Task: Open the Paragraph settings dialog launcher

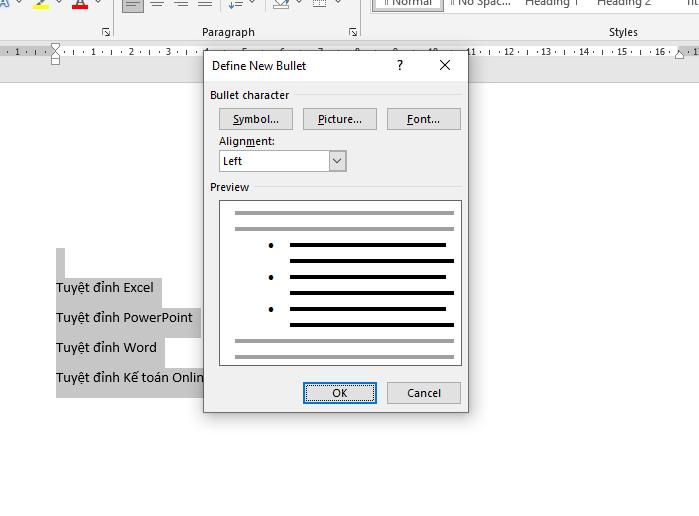Action: (353, 32)
